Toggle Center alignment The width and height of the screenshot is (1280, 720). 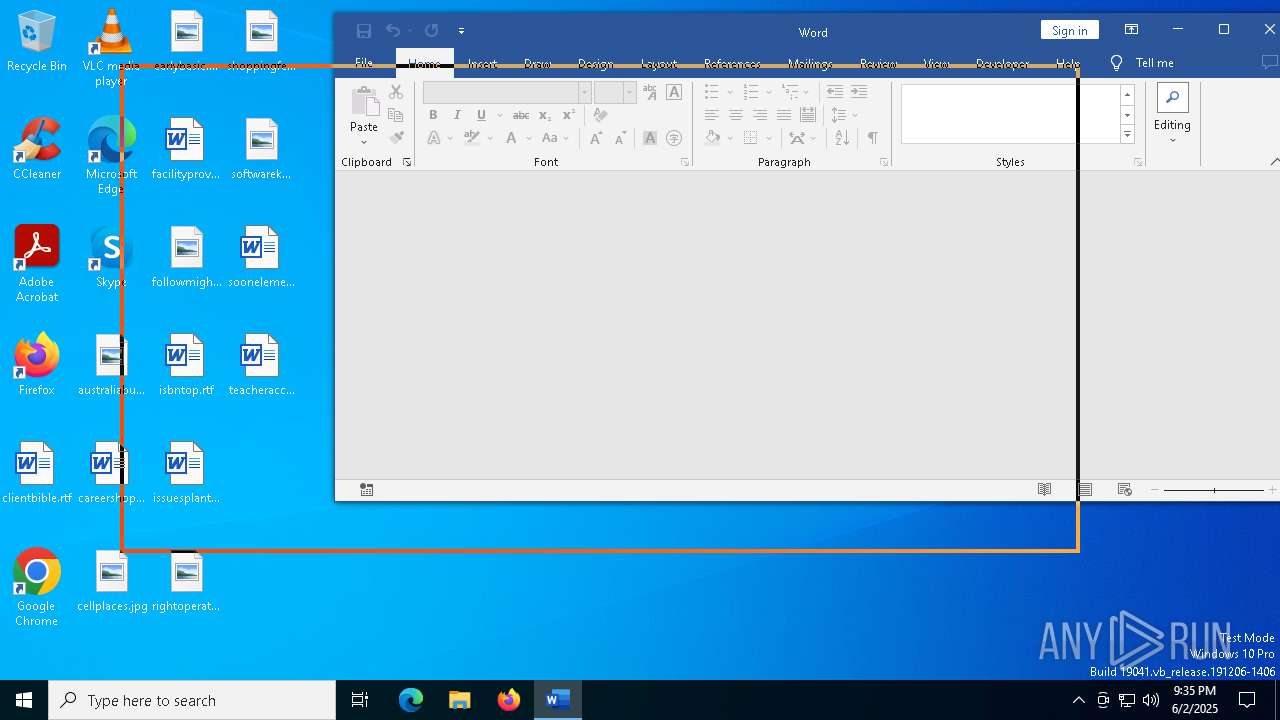pyautogui.click(x=736, y=115)
